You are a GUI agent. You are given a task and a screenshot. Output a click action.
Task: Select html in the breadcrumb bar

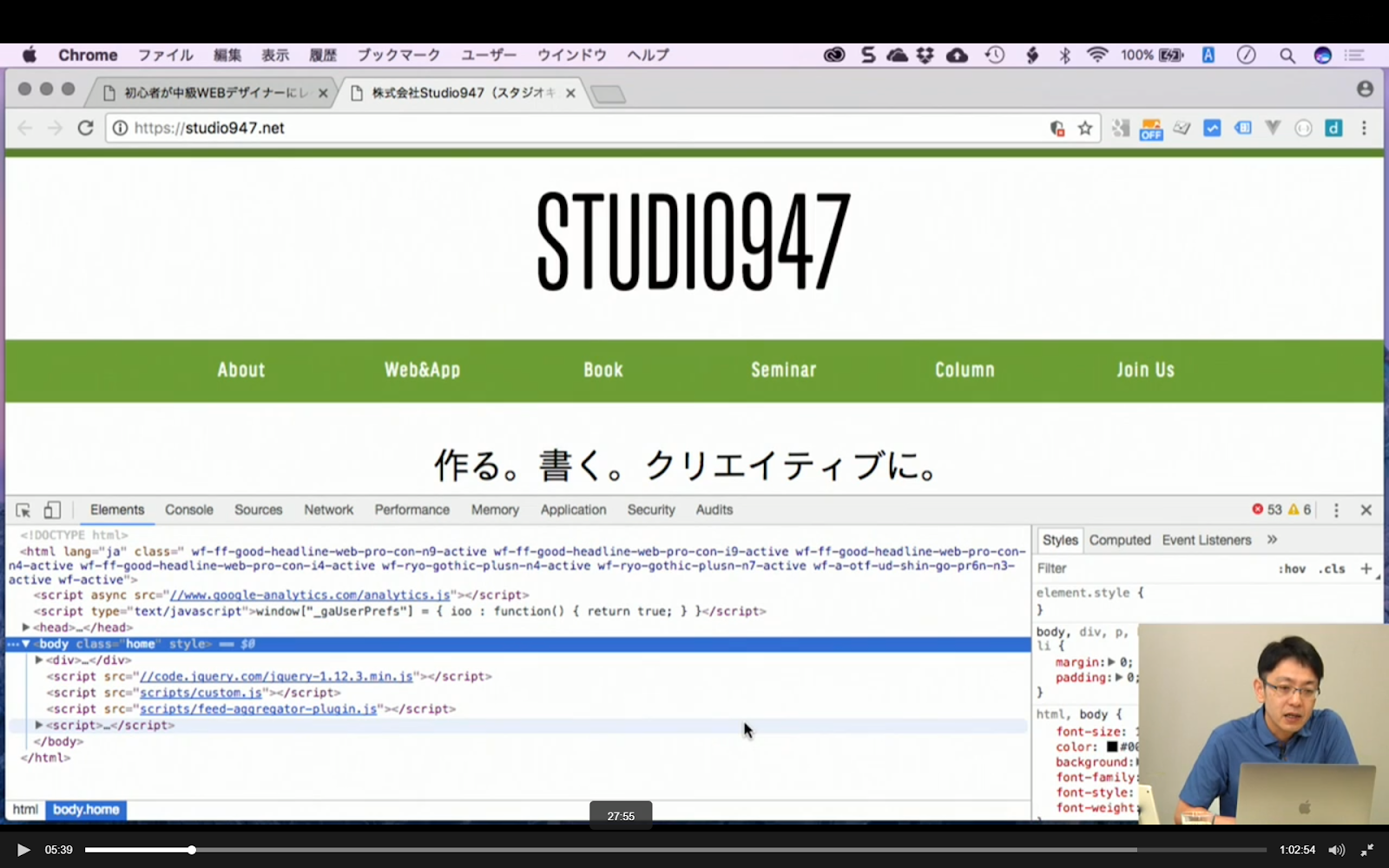pyautogui.click(x=25, y=810)
